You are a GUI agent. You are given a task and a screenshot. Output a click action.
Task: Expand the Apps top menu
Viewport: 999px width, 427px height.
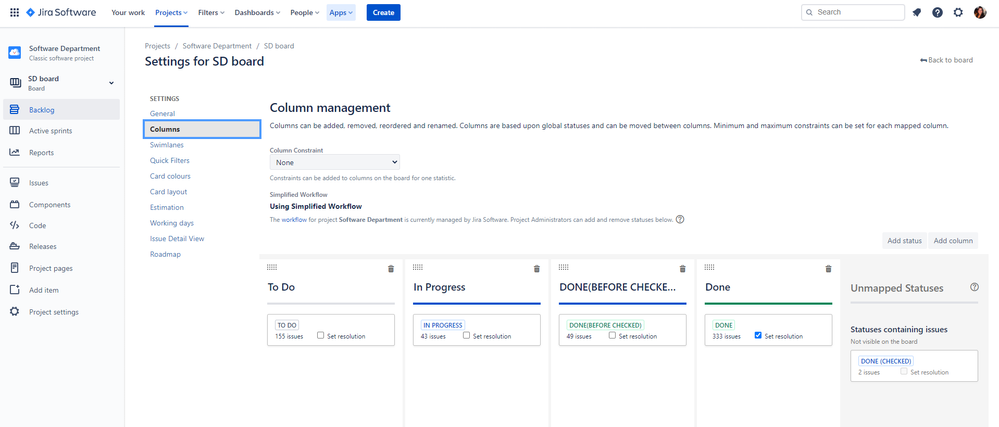(x=341, y=12)
